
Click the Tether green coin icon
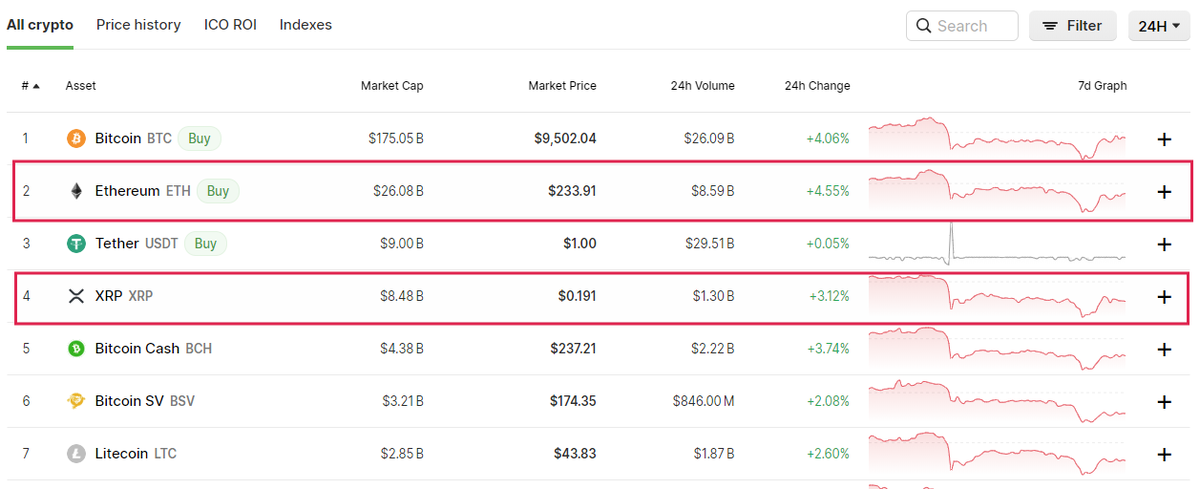click(76, 243)
